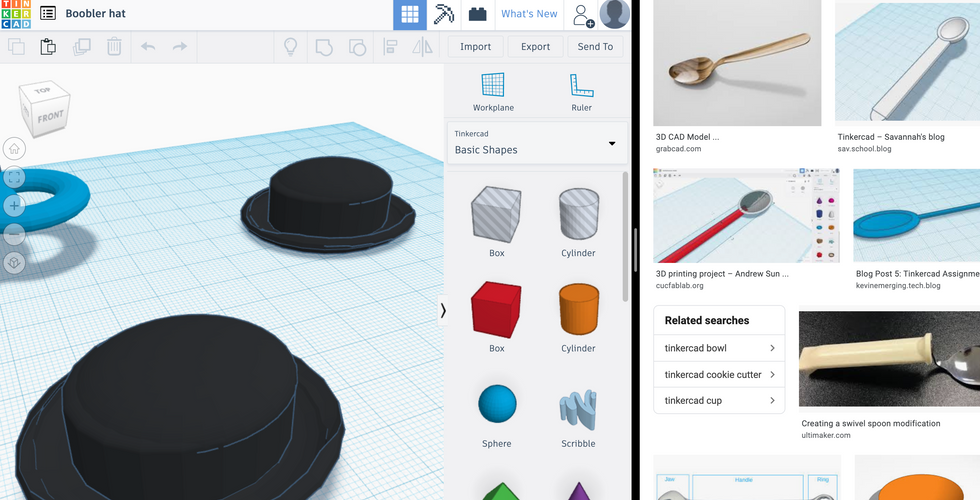The height and width of the screenshot is (500, 980).
Task: Select the 3D design grid view icon
Action: coord(410,14)
